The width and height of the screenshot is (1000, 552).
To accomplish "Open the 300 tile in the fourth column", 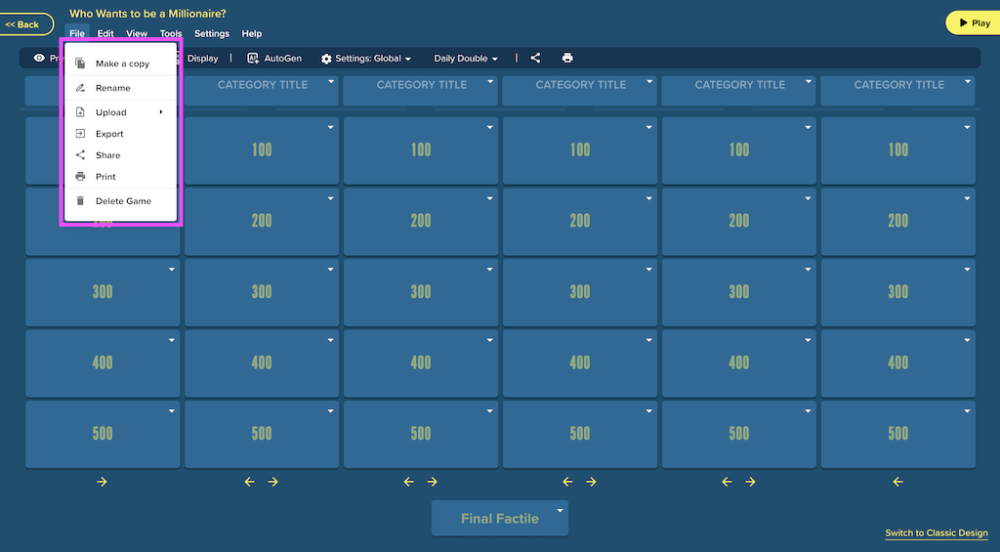I will tap(580, 292).
